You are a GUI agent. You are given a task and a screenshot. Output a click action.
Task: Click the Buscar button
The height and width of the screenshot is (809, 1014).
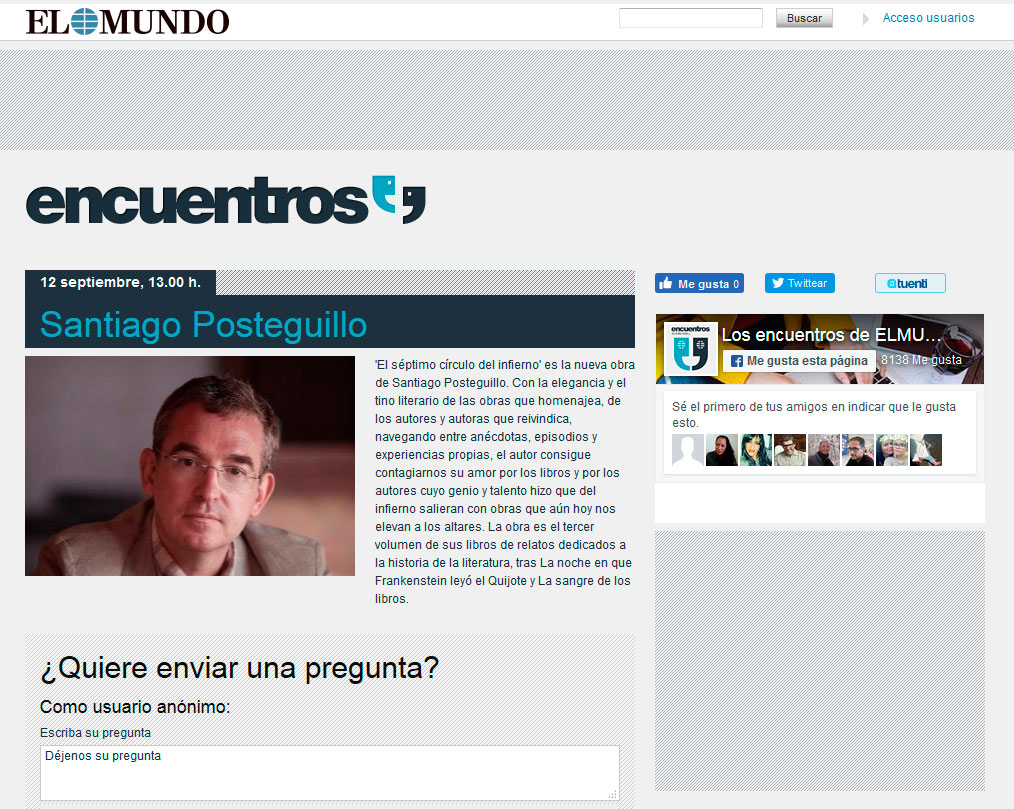pyautogui.click(x=804, y=18)
